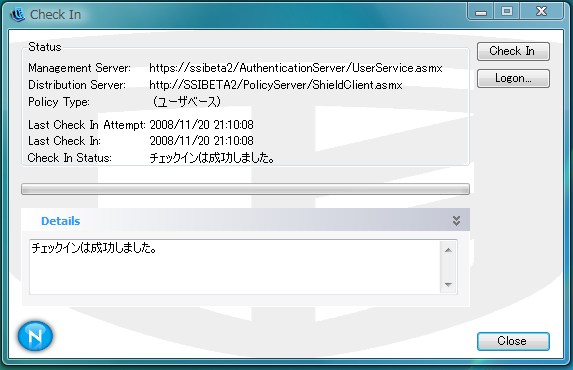Click the blue Novell N logo icon
The width and height of the screenshot is (573, 370).
pyautogui.click(x=35, y=336)
